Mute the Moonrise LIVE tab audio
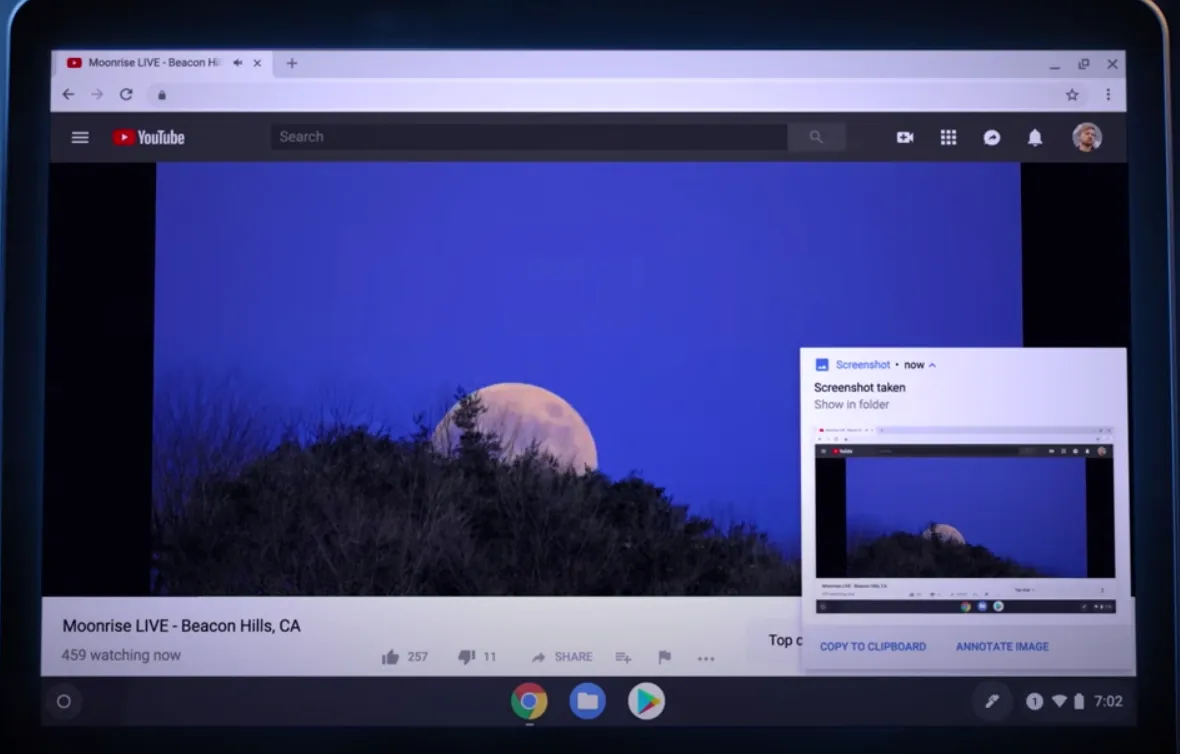The image size is (1180, 754). click(x=236, y=62)
